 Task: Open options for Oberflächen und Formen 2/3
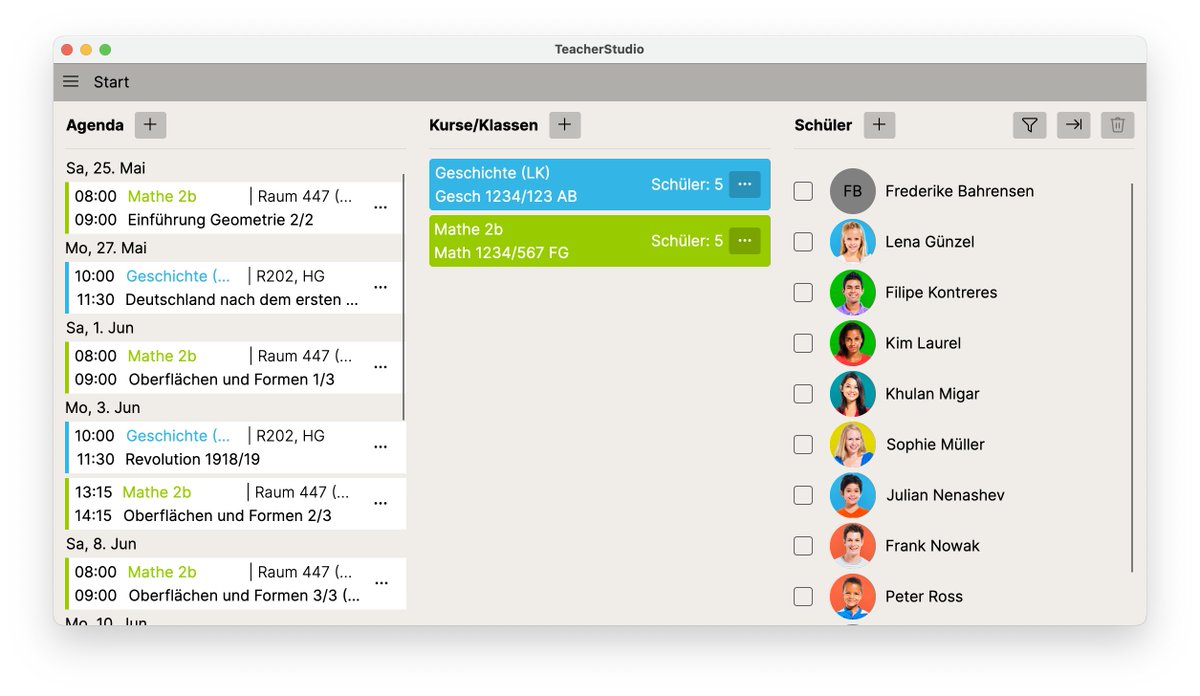(380, 504)
